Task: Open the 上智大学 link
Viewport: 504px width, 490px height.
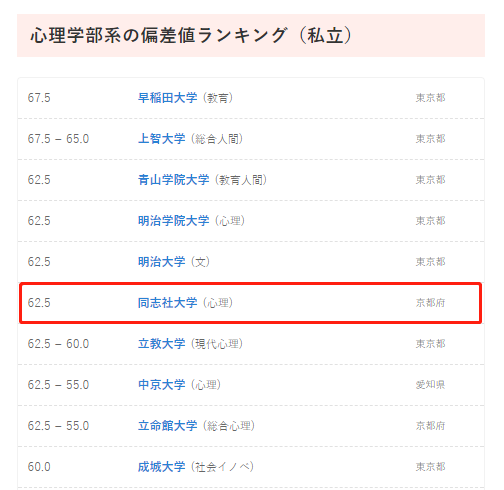Action: (x=161, y=139)
